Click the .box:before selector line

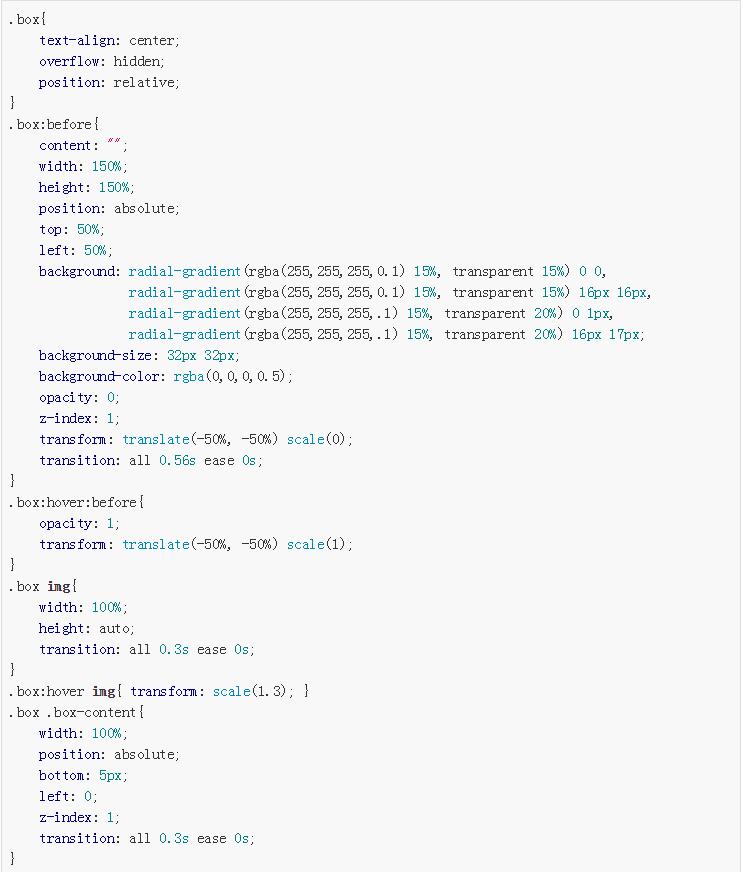pyautogui.click(x=55, y=125)
